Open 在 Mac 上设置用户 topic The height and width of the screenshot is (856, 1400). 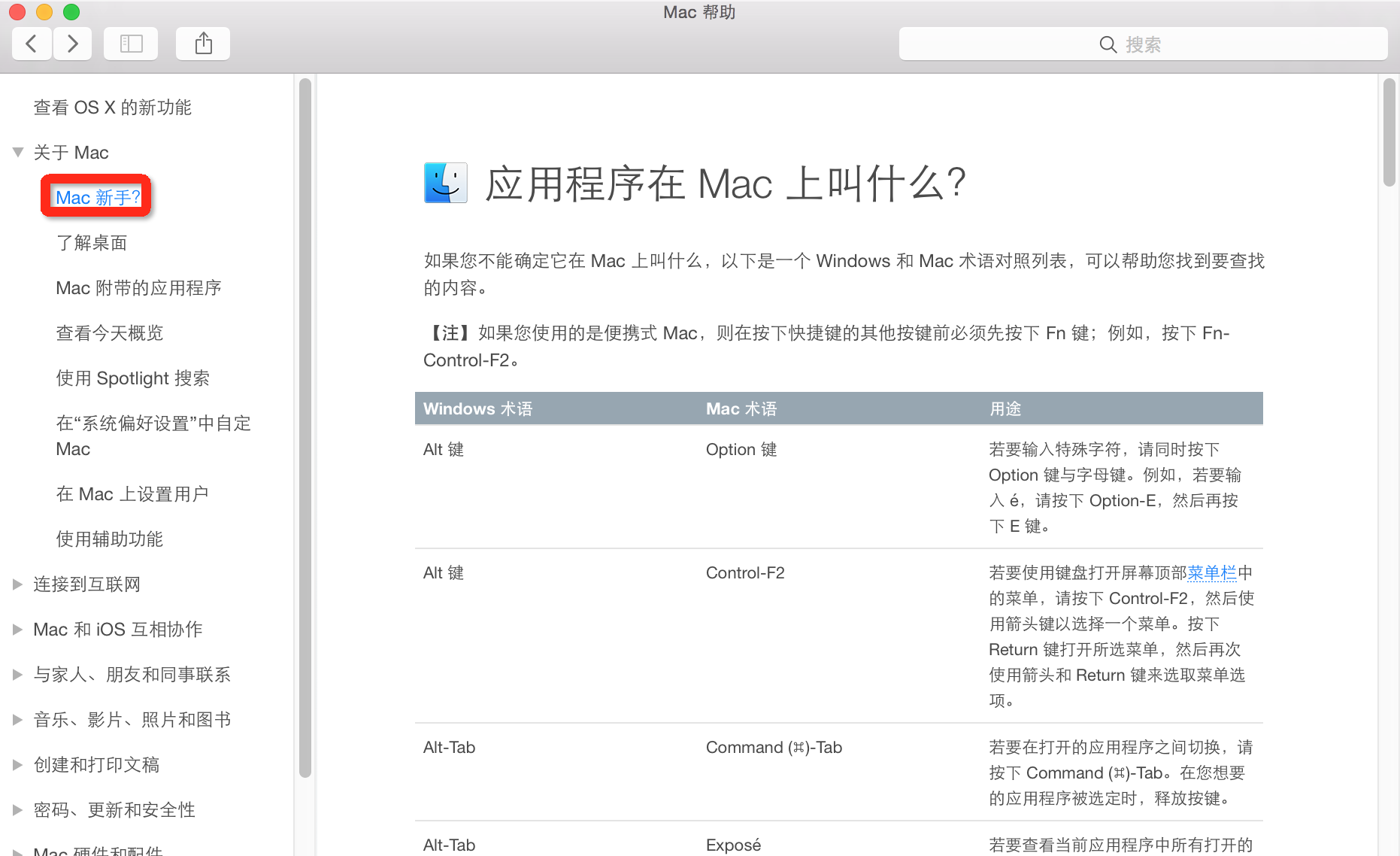click(x=132, y=494)
